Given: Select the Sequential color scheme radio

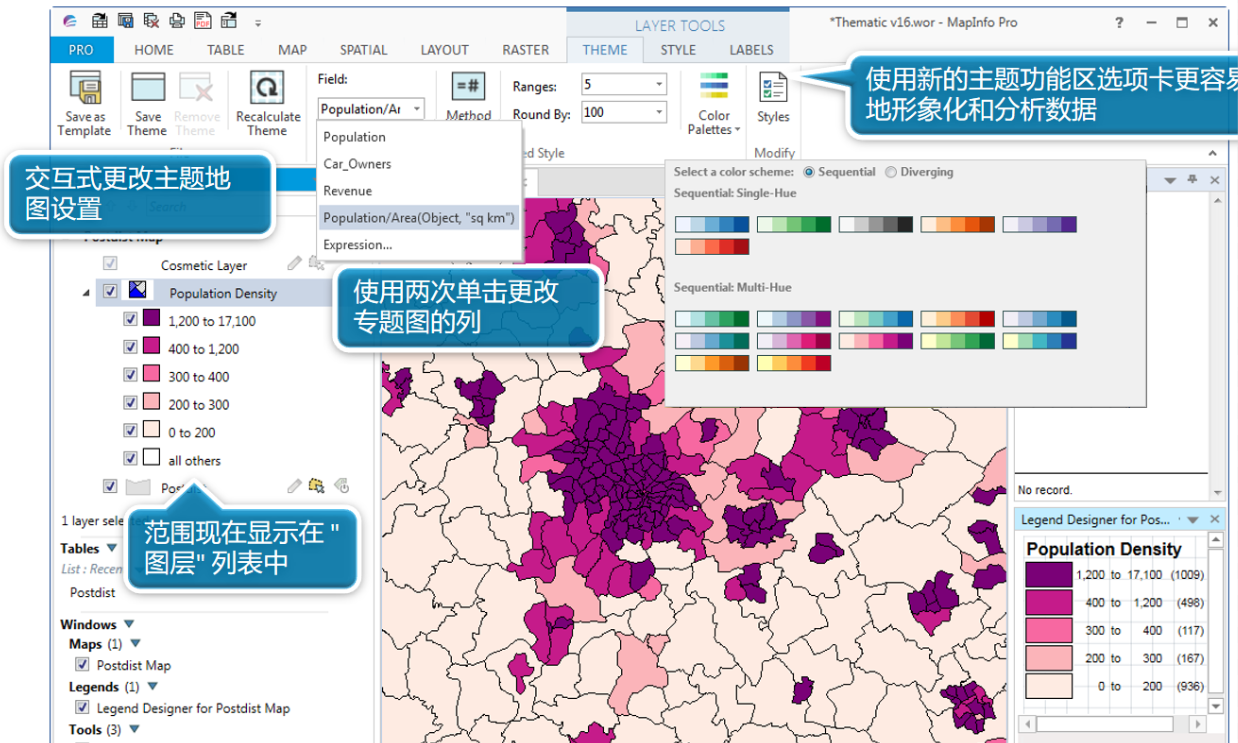Looking at the screenshot, I should click(x=809, y=172).
